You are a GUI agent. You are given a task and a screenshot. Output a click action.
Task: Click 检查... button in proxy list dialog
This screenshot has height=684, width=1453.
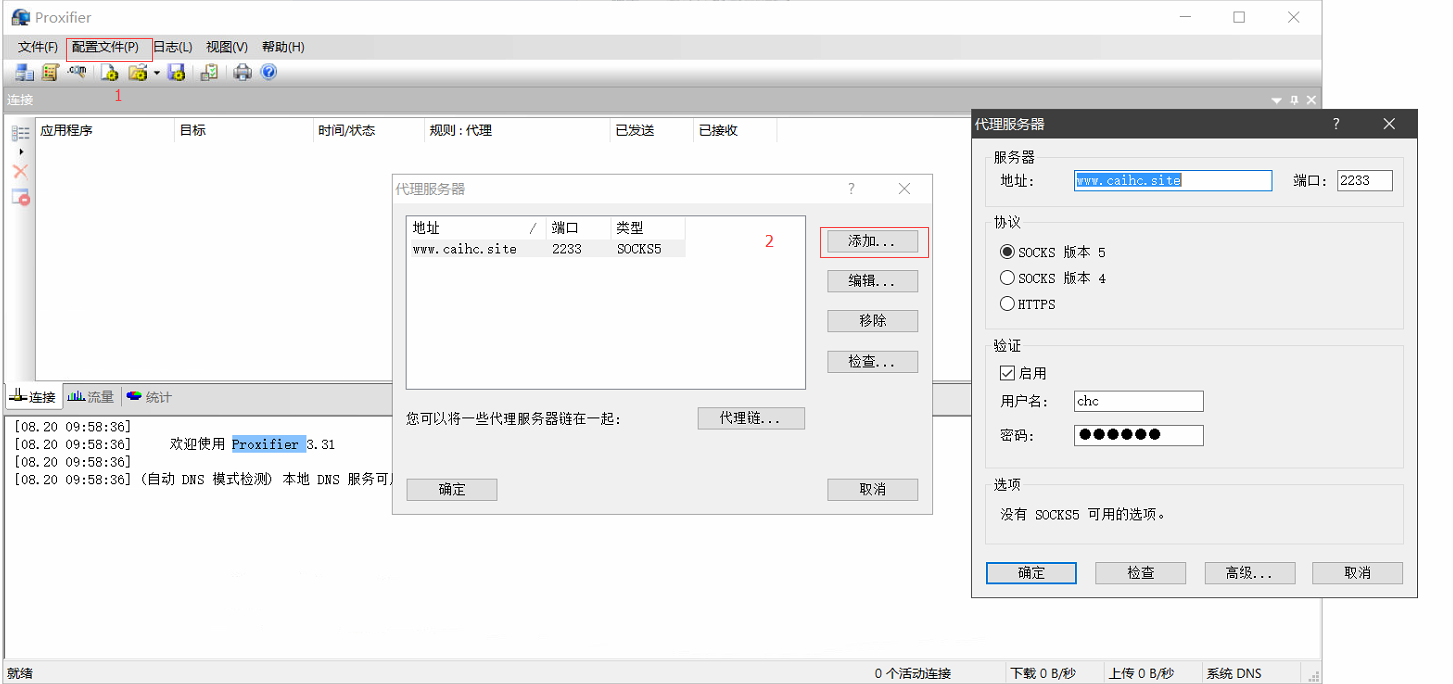(x=872, y=361)
